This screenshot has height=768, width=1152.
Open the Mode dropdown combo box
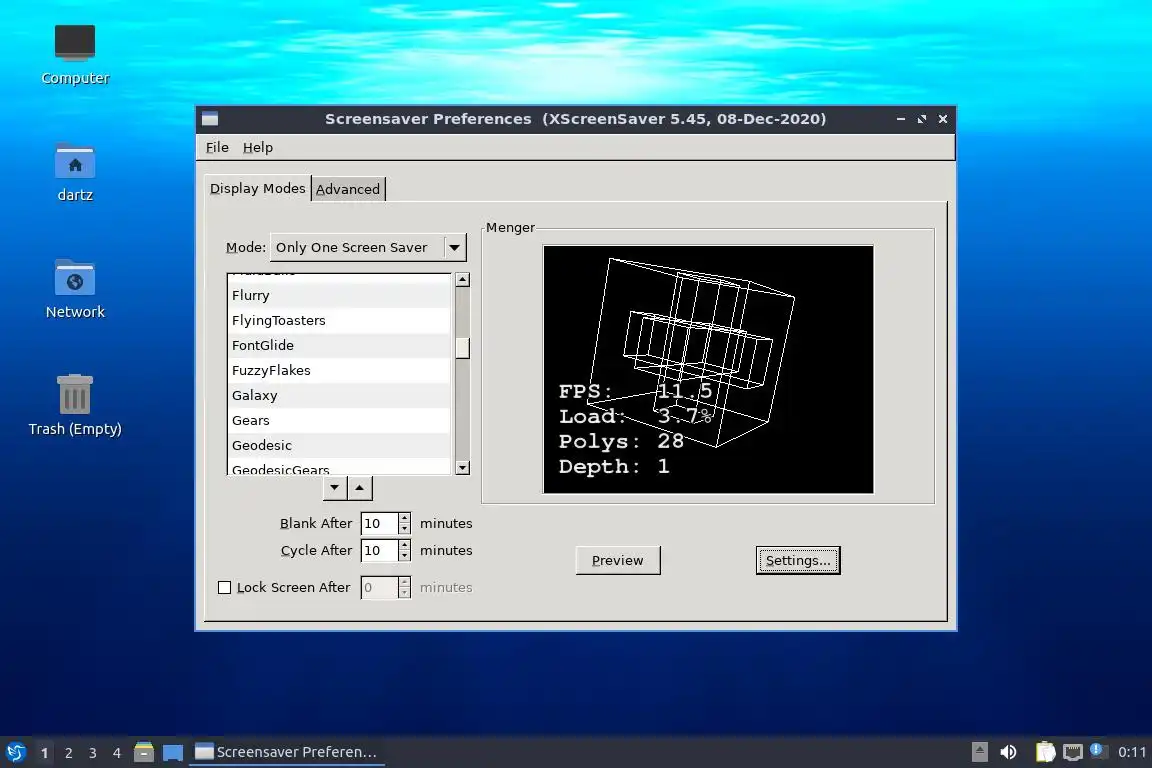(x=368, y=248)
